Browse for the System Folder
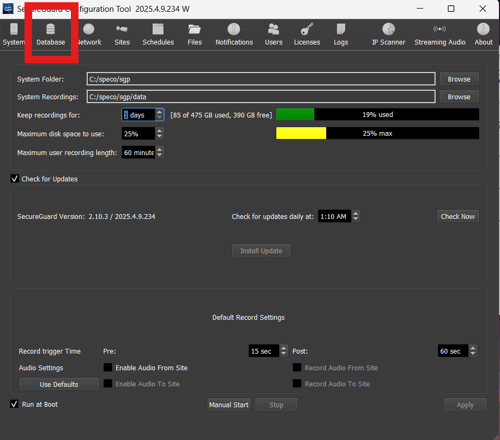This screenshot has height=440, width=500. [459, 79]
